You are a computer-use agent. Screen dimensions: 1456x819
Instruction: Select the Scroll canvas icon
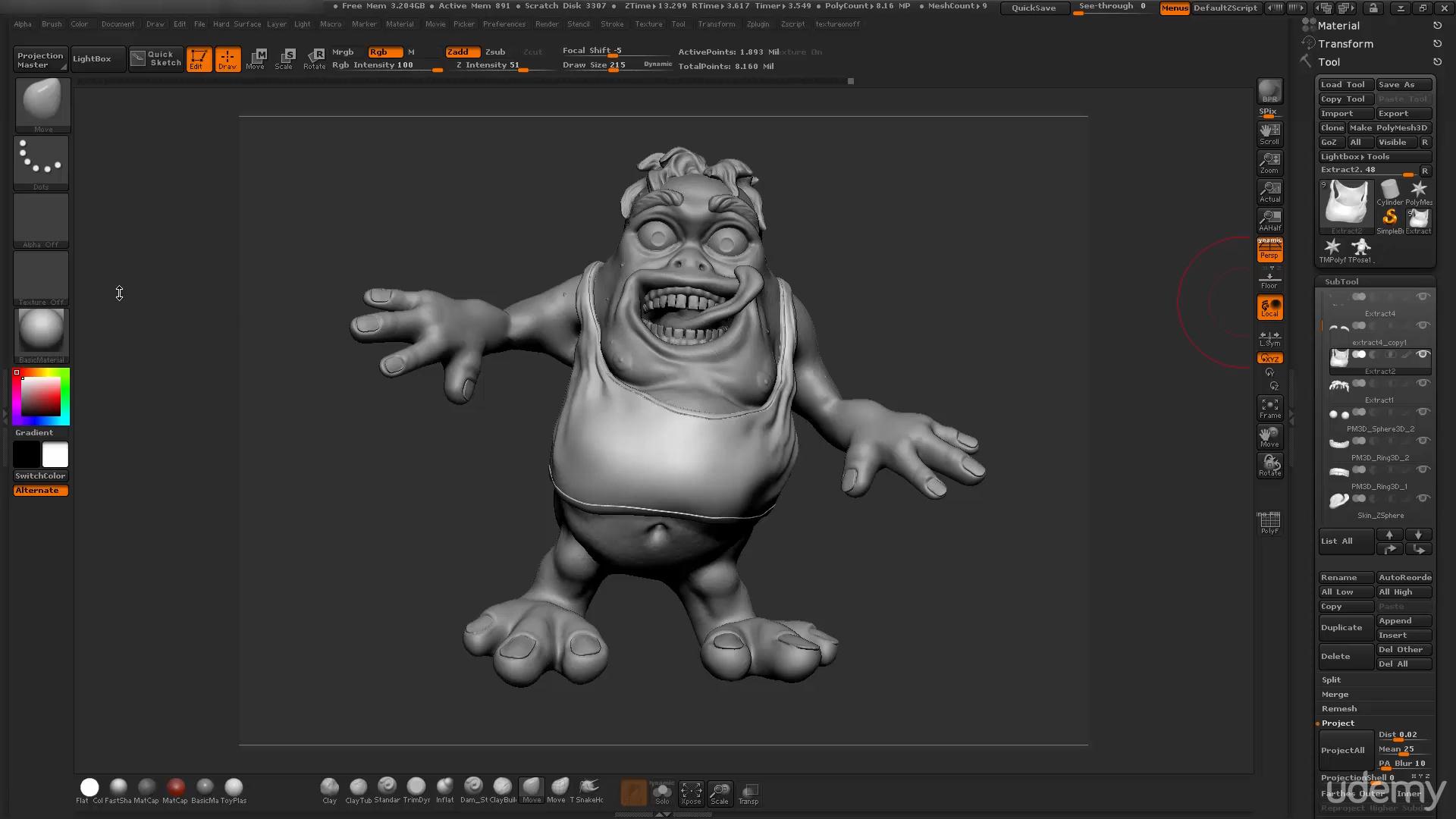(1269, 133)
